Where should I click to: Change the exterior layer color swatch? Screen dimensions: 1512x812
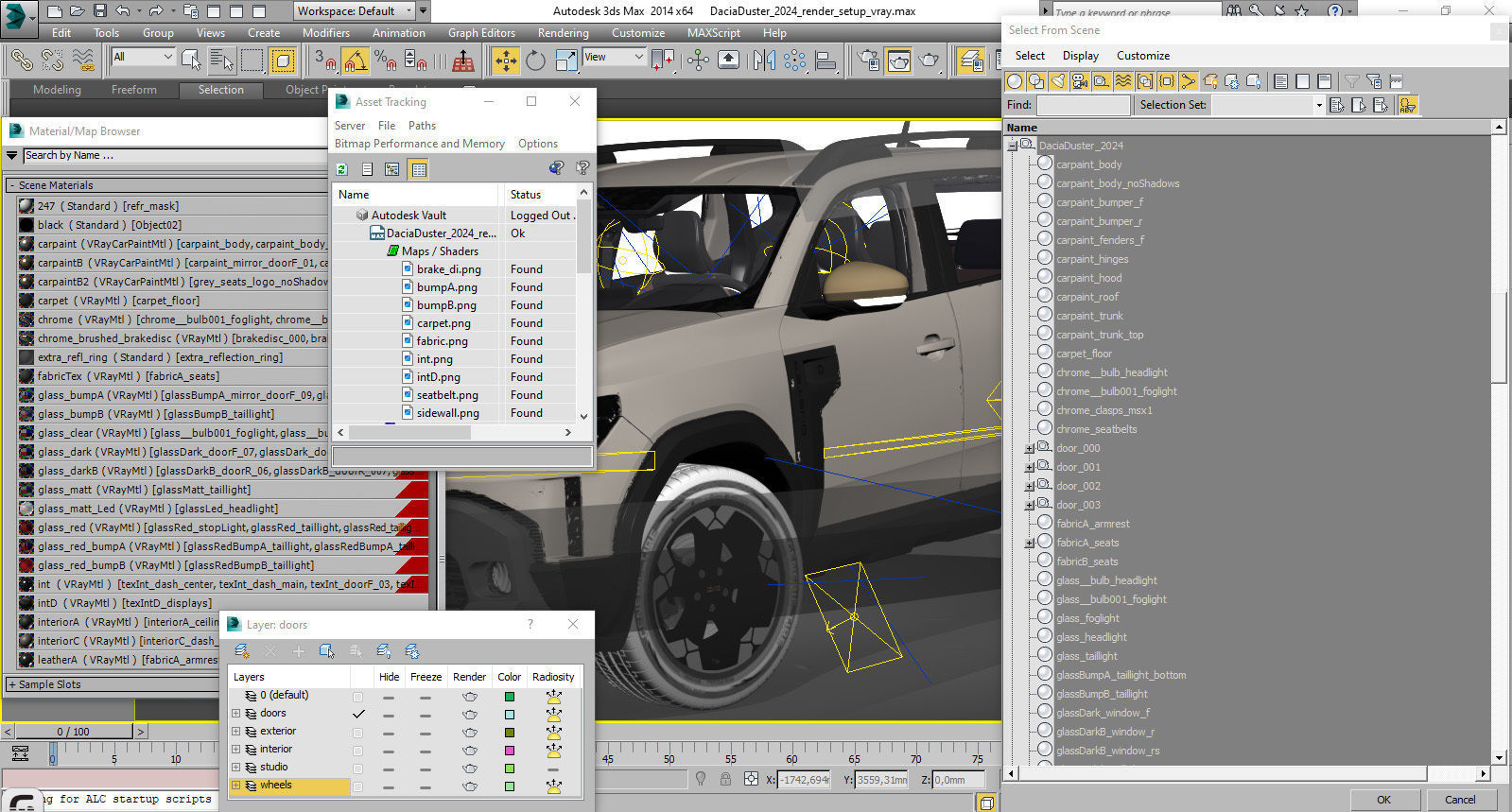coord(510,733)
